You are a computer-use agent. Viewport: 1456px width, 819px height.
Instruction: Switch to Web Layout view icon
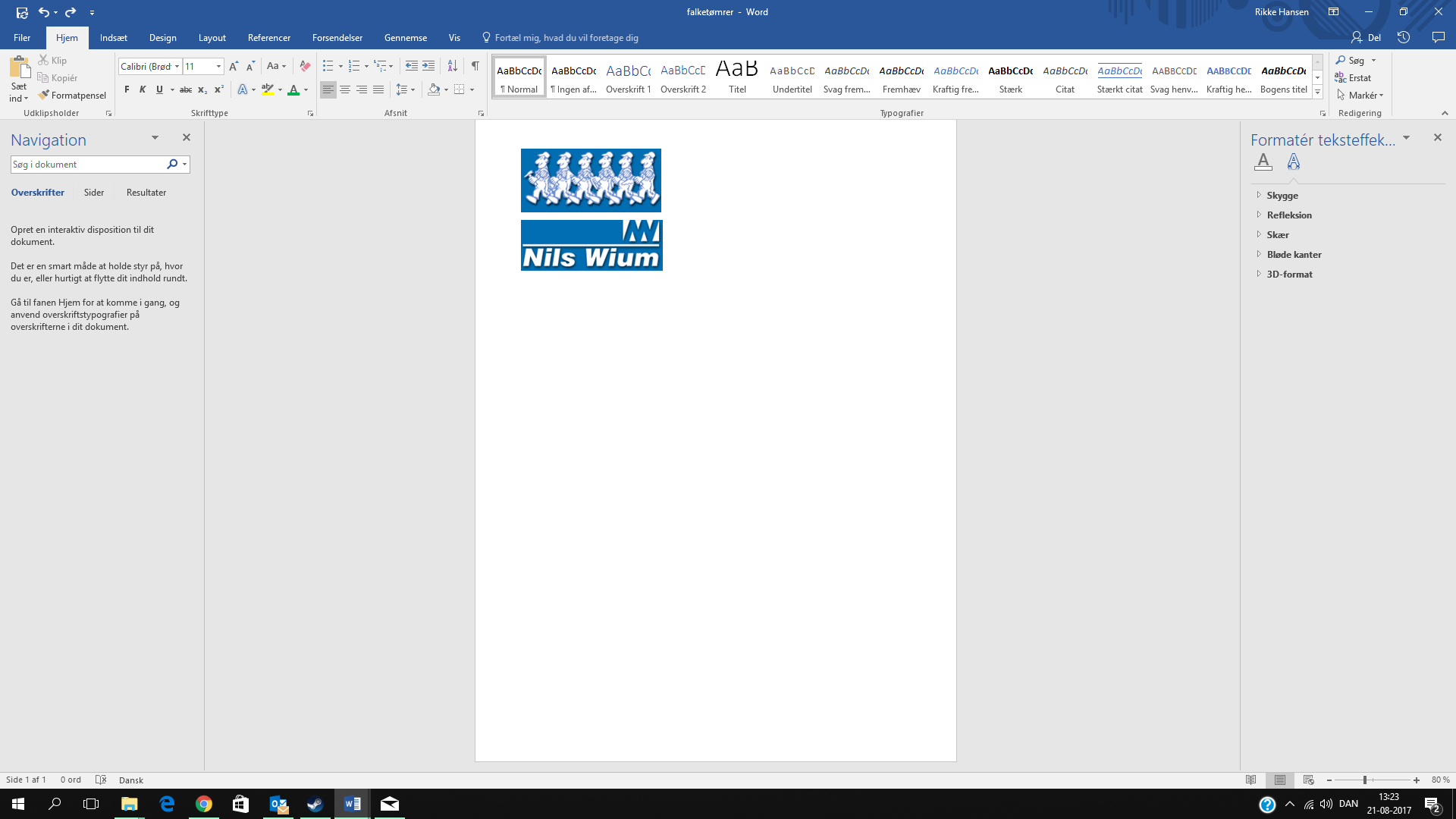(1308, 780)
